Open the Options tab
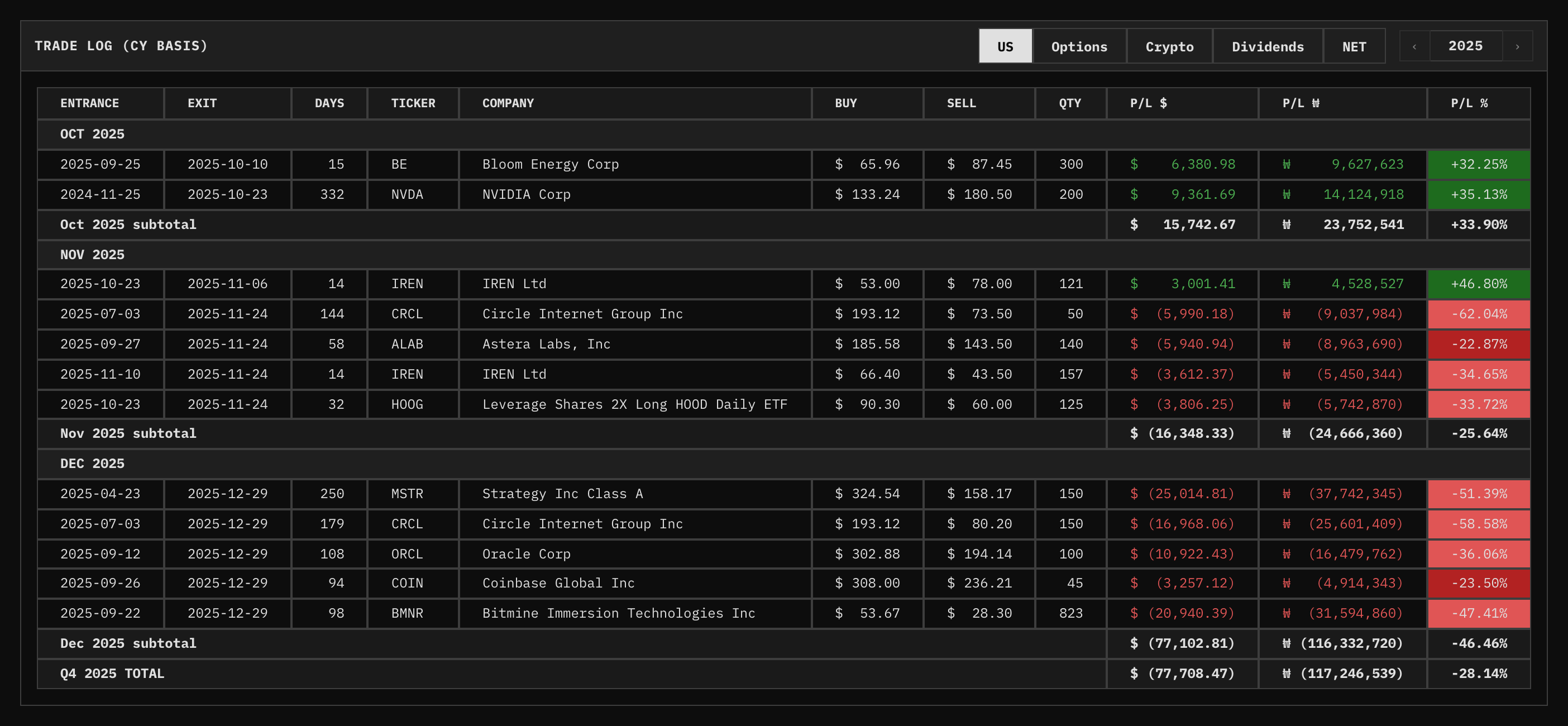Screen dimensions: 1568x726 1079,46
